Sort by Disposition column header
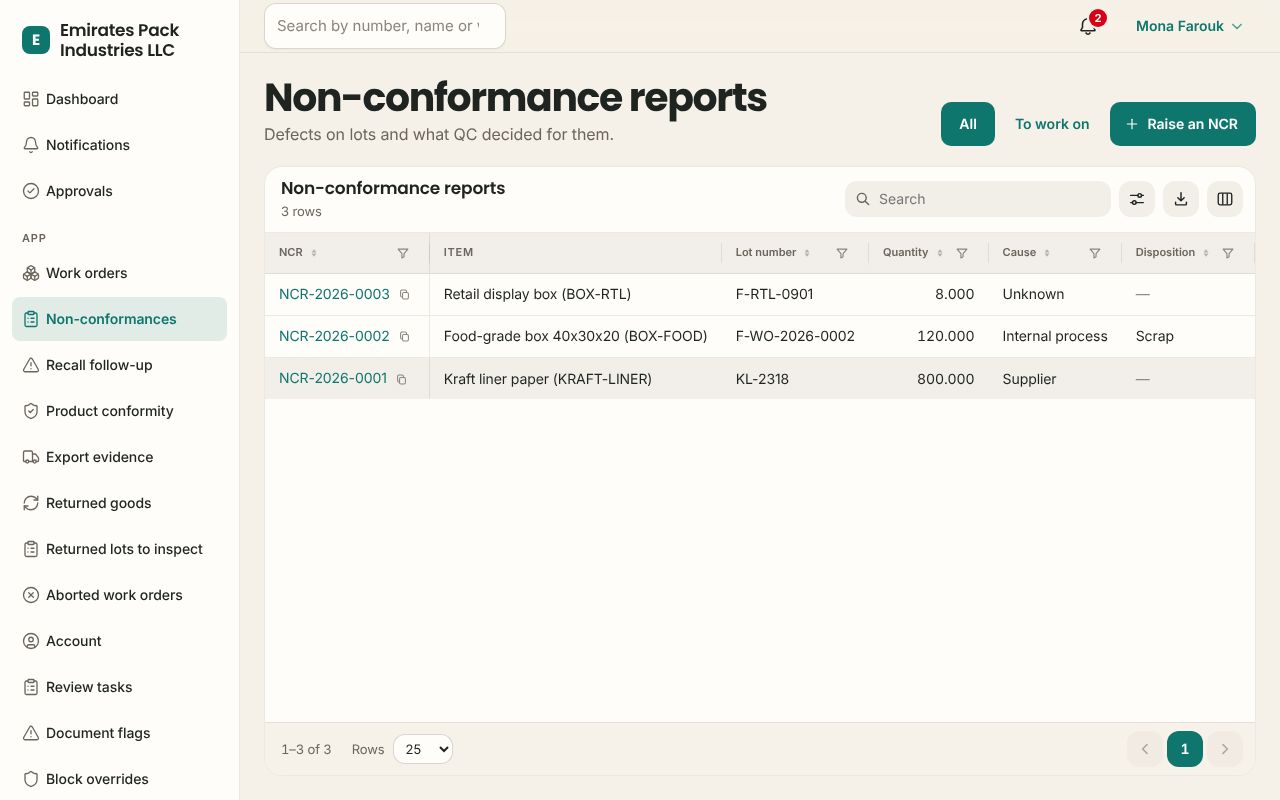 pos(1172,253)
